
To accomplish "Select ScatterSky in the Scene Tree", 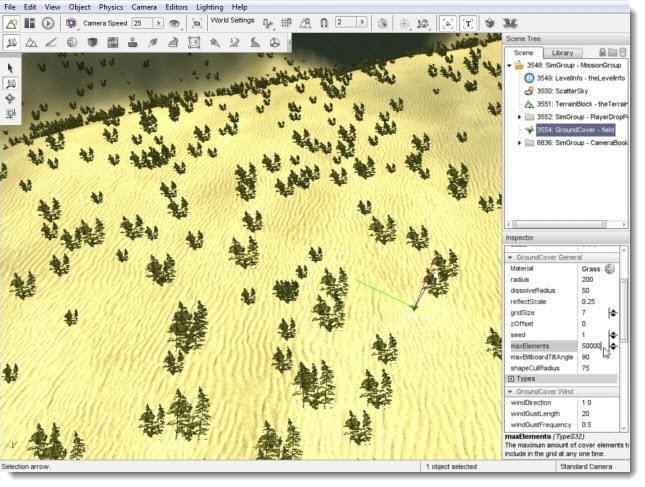I will (563, 91).
